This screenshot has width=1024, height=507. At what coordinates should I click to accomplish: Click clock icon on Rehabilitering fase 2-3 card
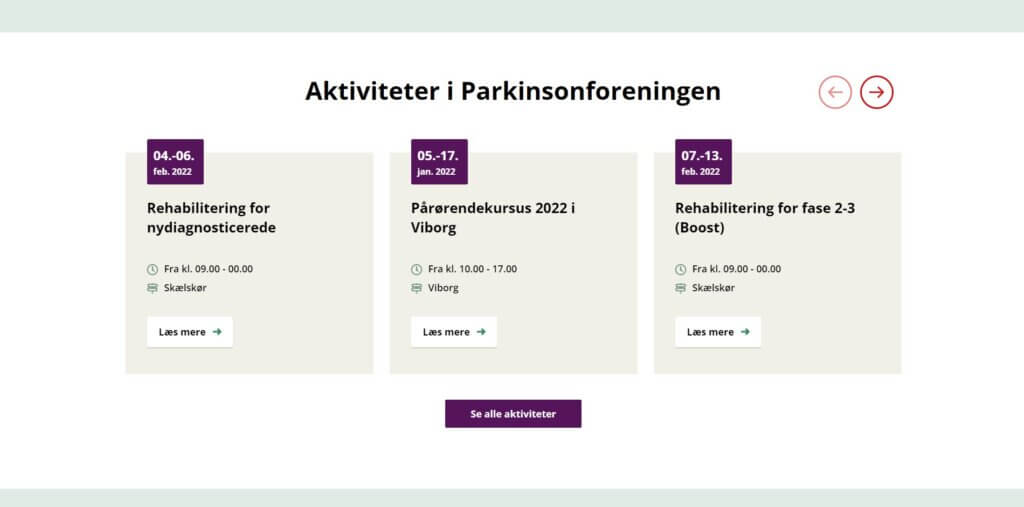(x=680, y=269)
